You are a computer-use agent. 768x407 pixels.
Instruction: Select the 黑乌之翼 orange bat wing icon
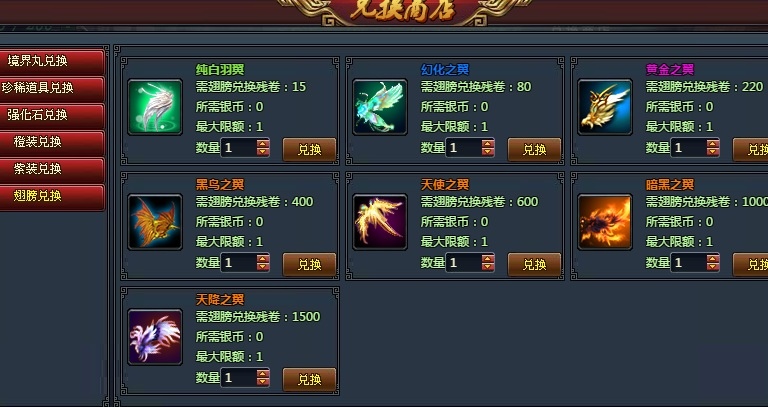pyautogui.click(x=155, y=222)
